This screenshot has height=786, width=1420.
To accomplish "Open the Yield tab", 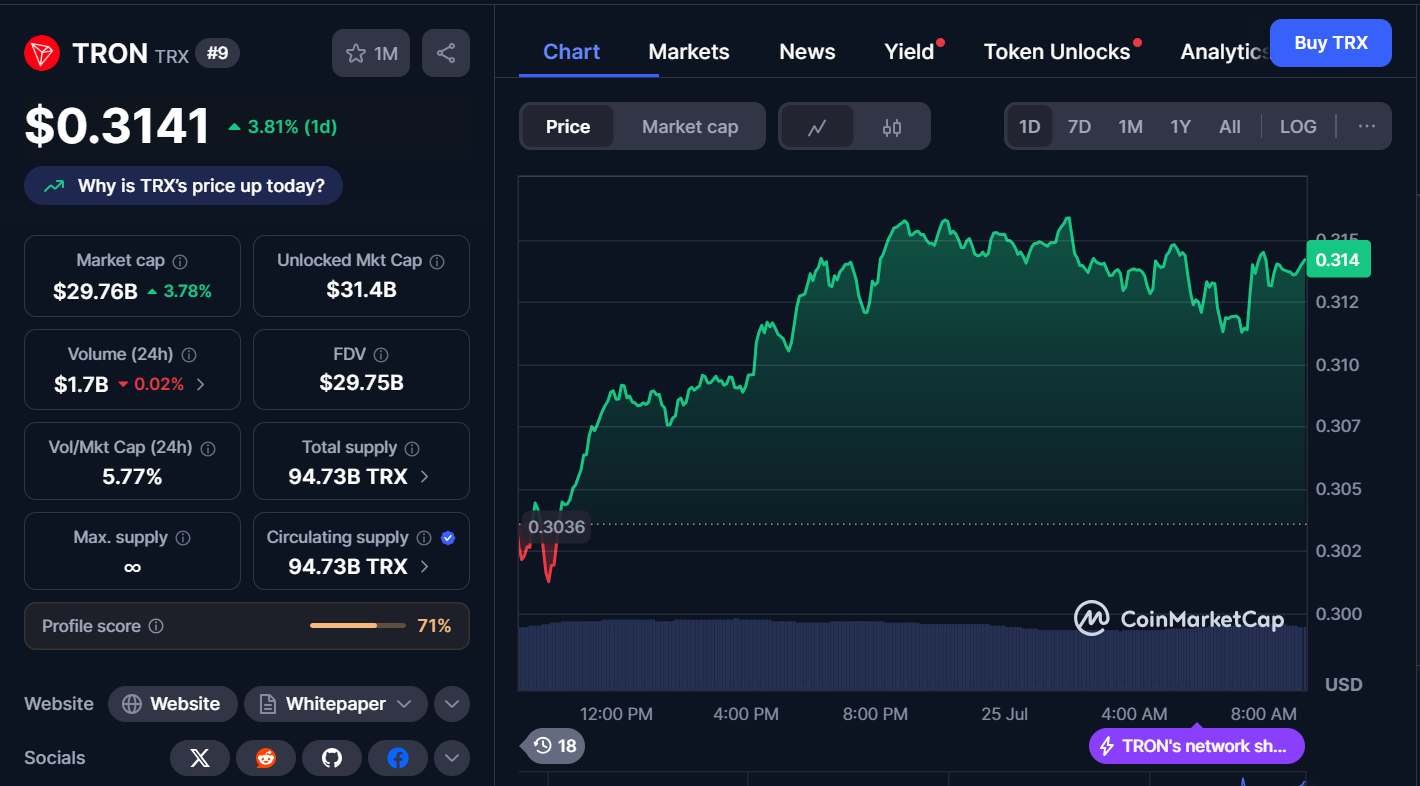I will [910, 52].
